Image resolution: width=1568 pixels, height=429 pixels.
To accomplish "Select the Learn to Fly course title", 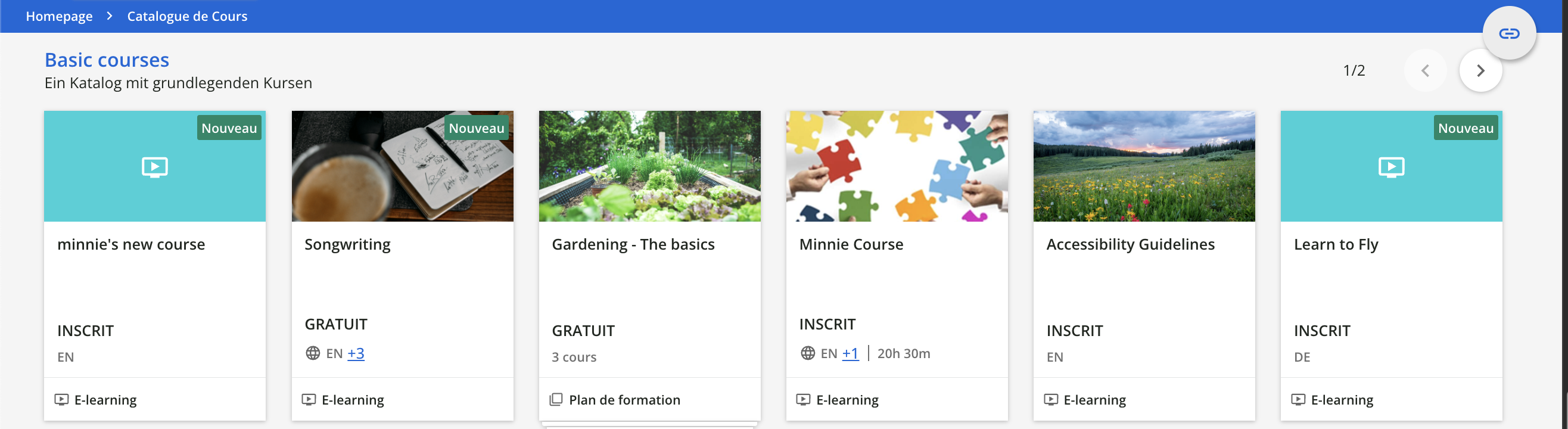I will [1336, 244].
